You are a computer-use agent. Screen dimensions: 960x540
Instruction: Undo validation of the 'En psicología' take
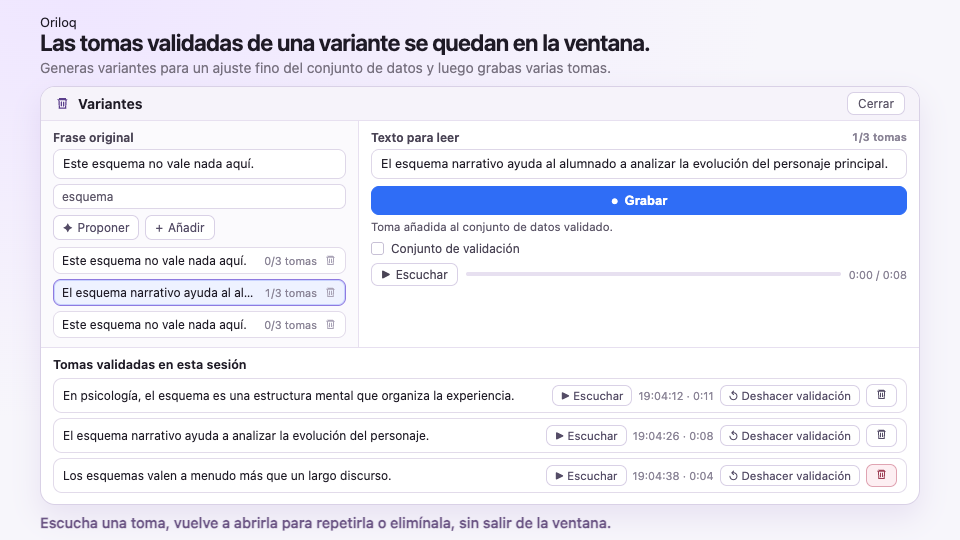tap(790, 396)
